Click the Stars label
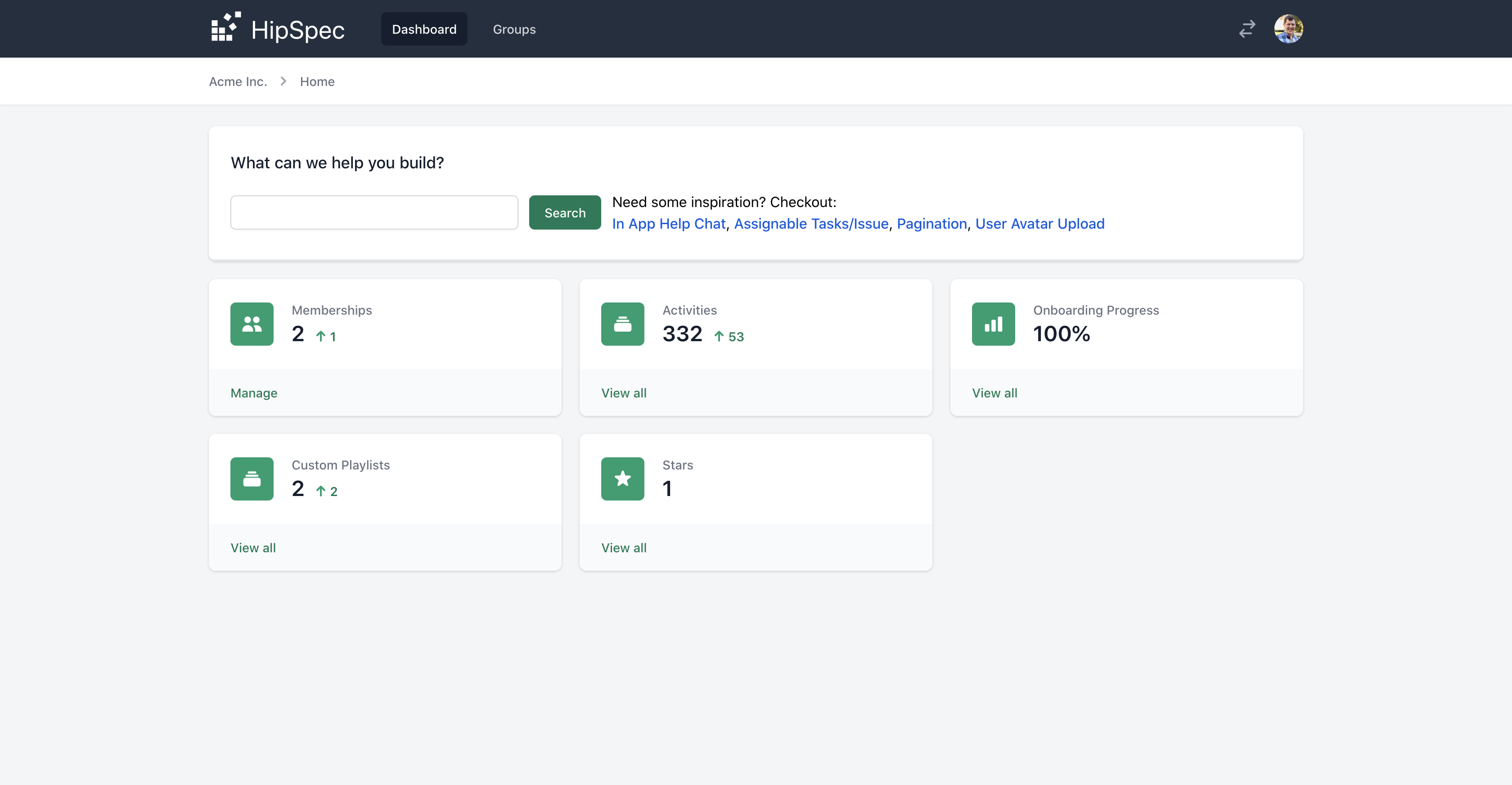 click(677, 465)
